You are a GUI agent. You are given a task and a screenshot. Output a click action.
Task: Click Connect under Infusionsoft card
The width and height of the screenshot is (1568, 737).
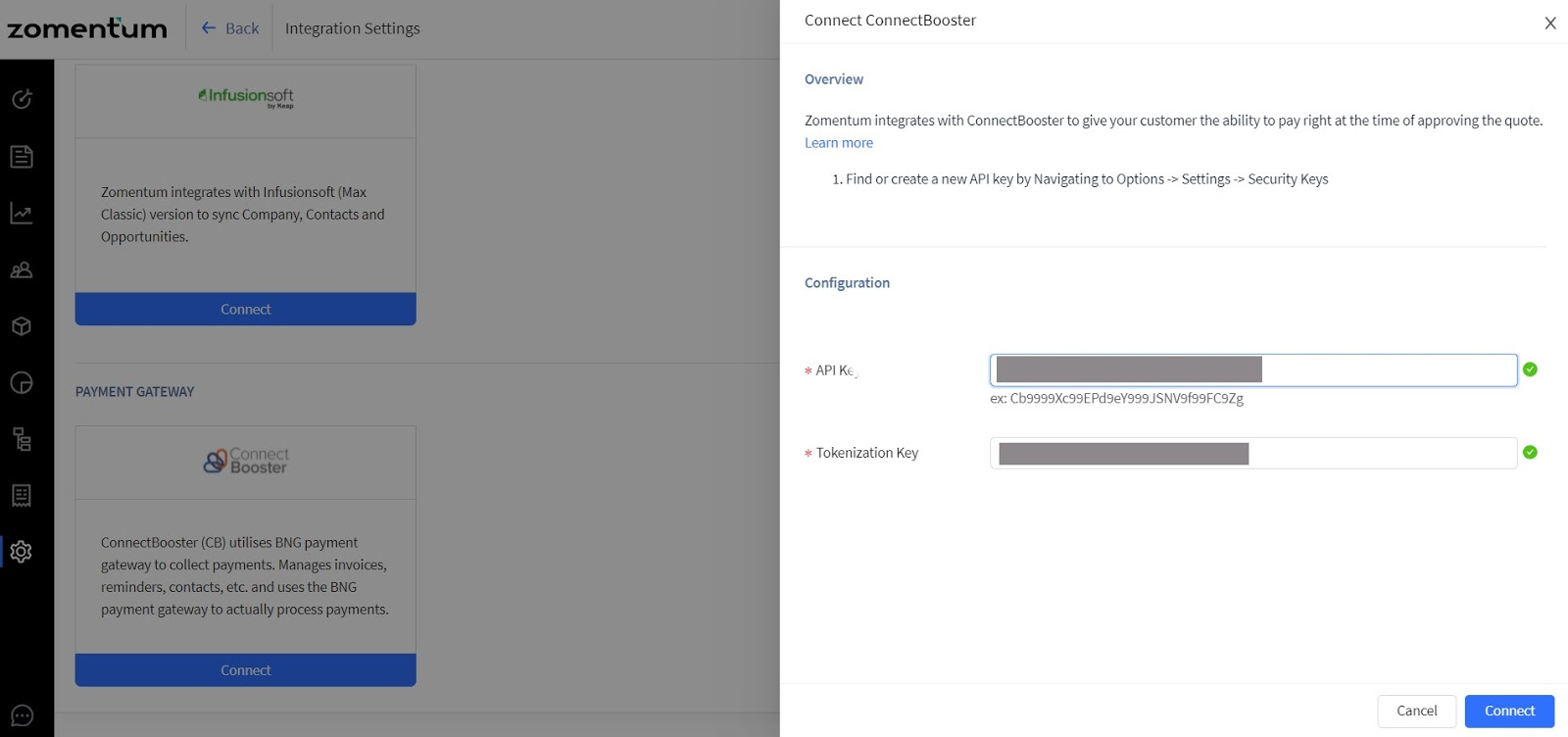(245, 309)
